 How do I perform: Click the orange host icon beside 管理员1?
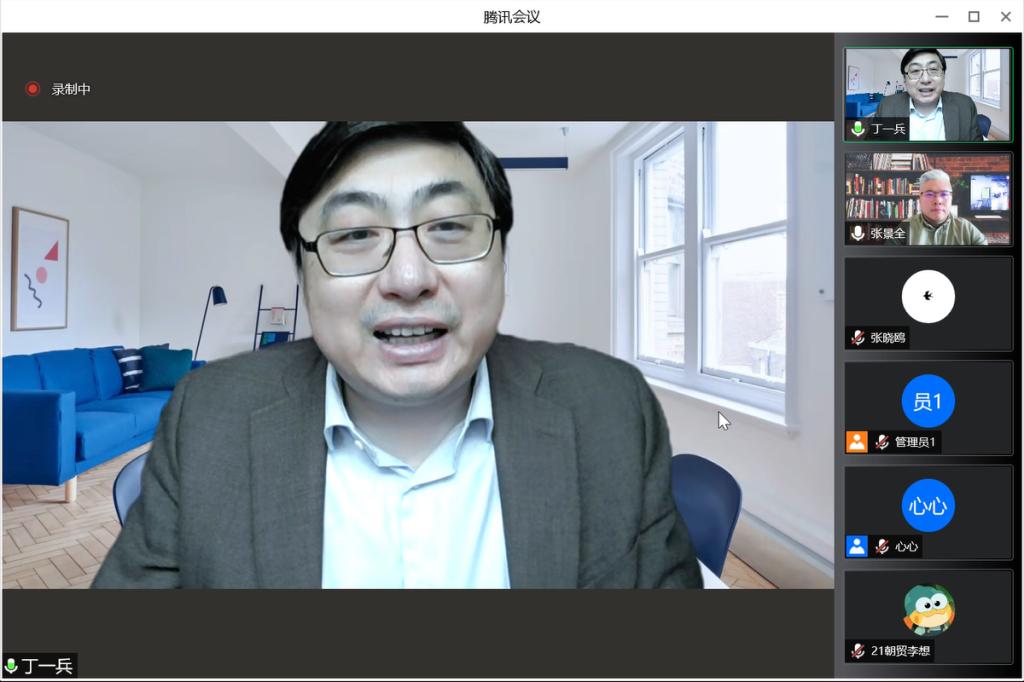click(857, 442)
